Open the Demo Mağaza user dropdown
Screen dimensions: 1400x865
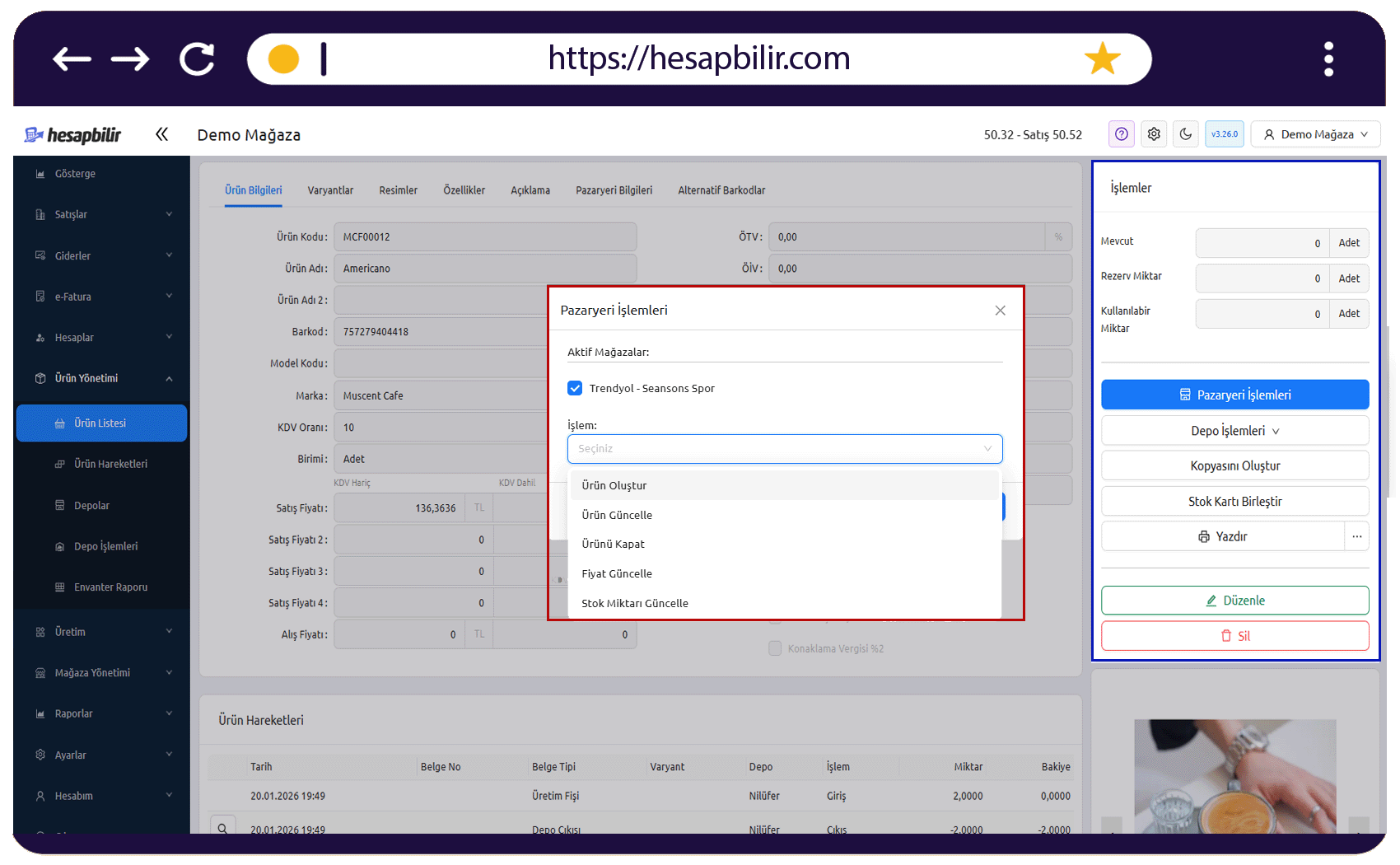click(1315, 134)
